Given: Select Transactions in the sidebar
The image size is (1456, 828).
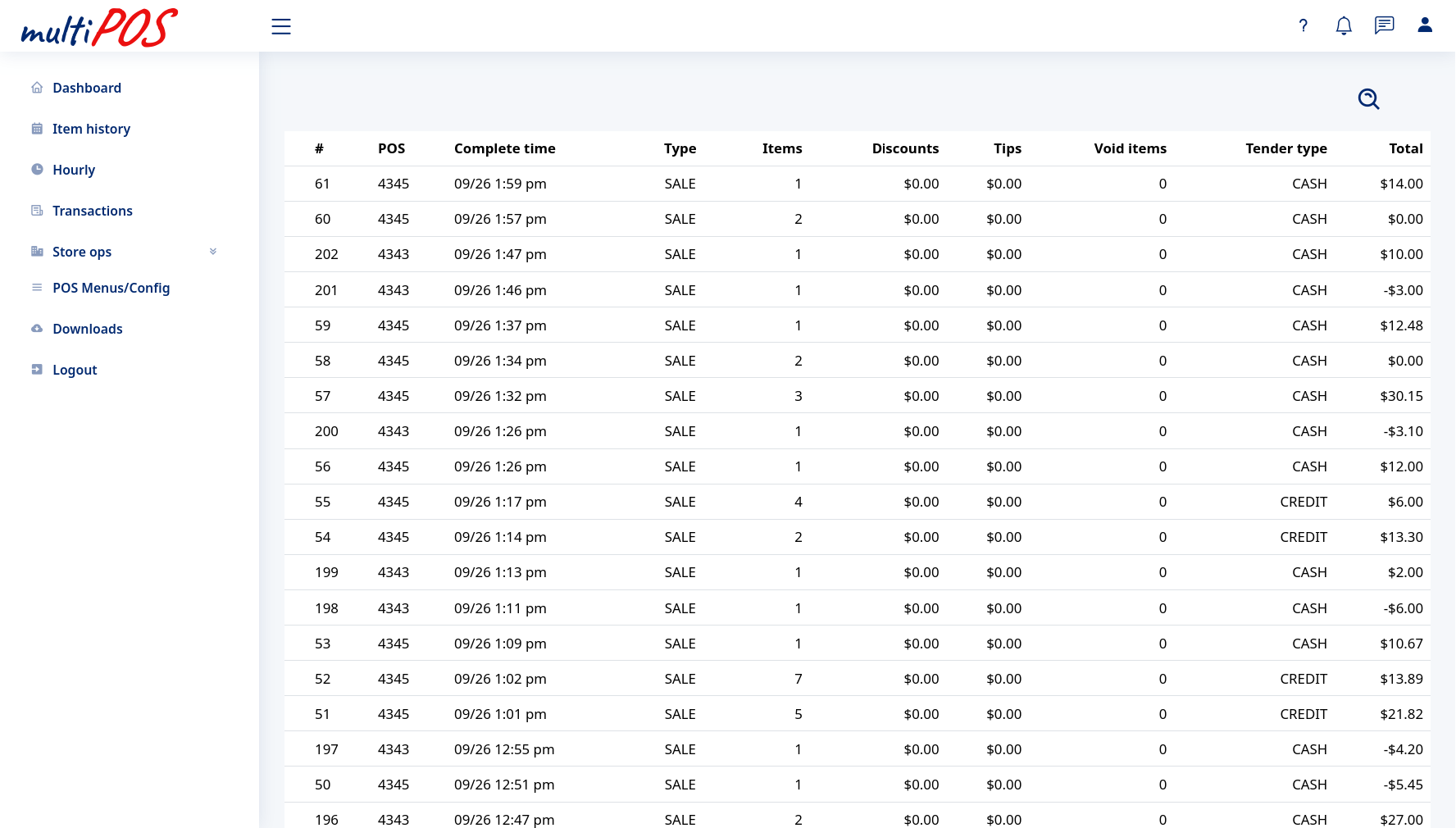Looking at the screenshot, I should (92, 211).
